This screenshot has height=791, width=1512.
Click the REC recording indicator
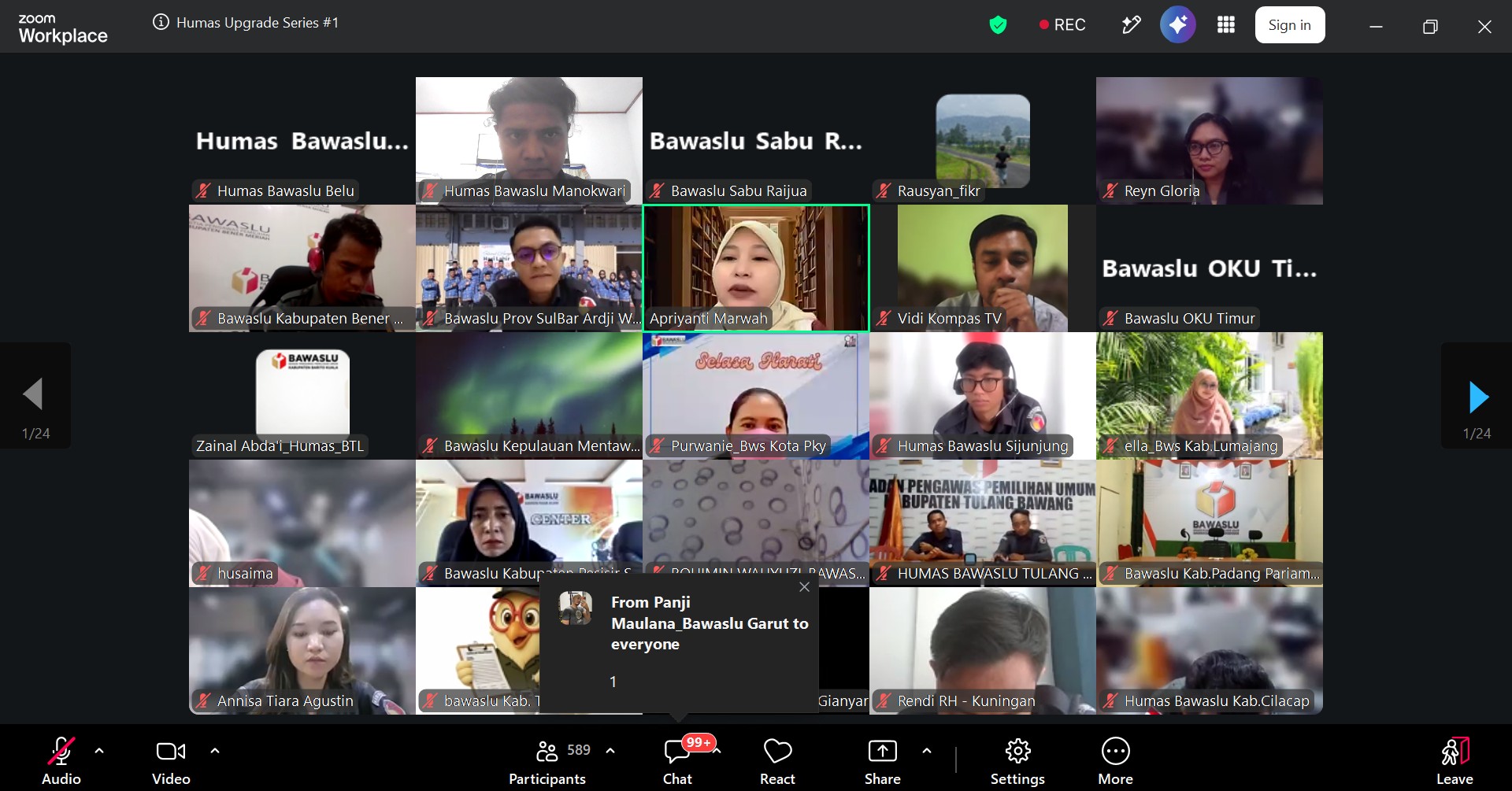pyautogui.click(x=1062, y=25)
